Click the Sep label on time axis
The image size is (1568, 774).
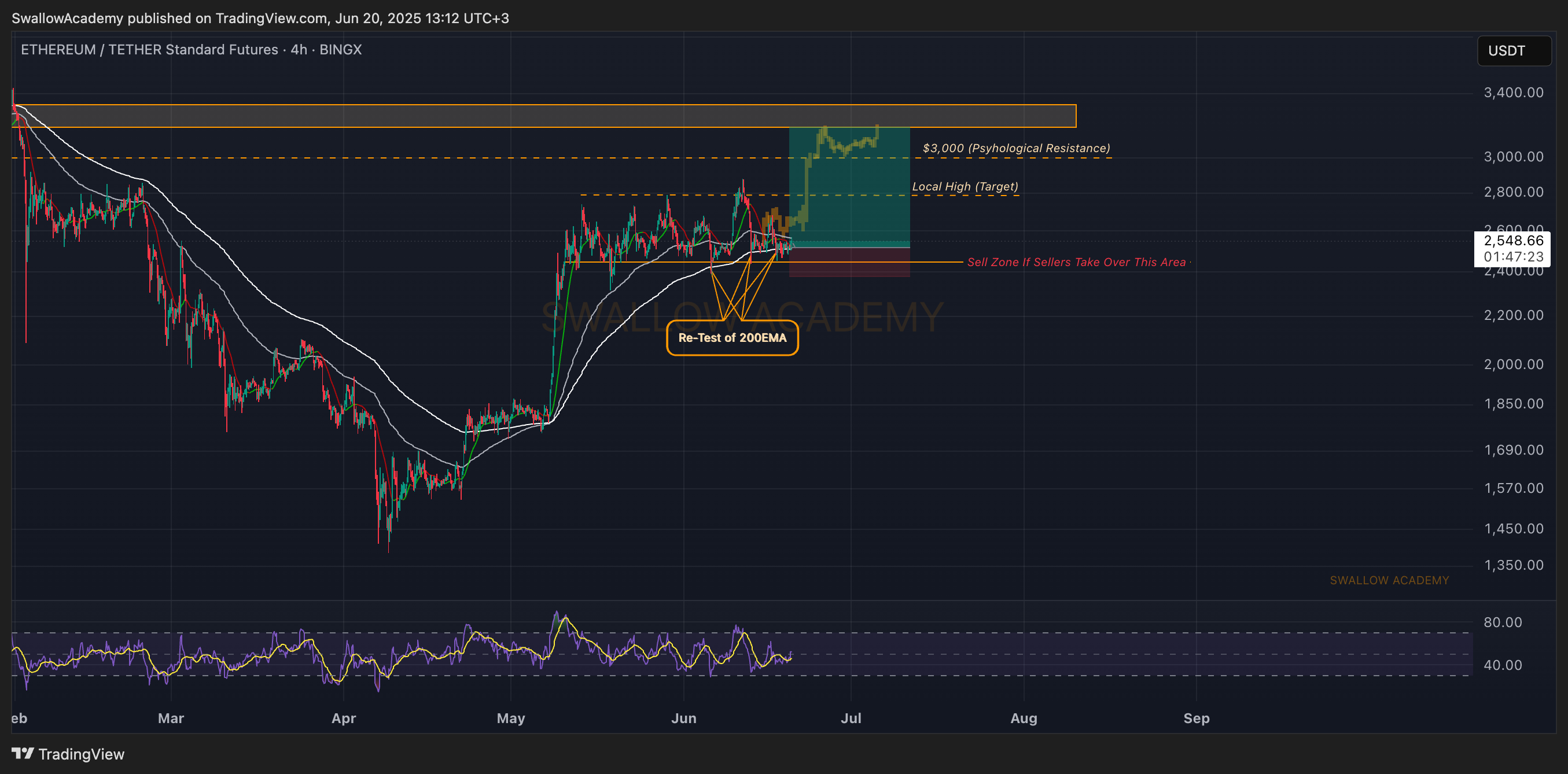pos(1197,718)
